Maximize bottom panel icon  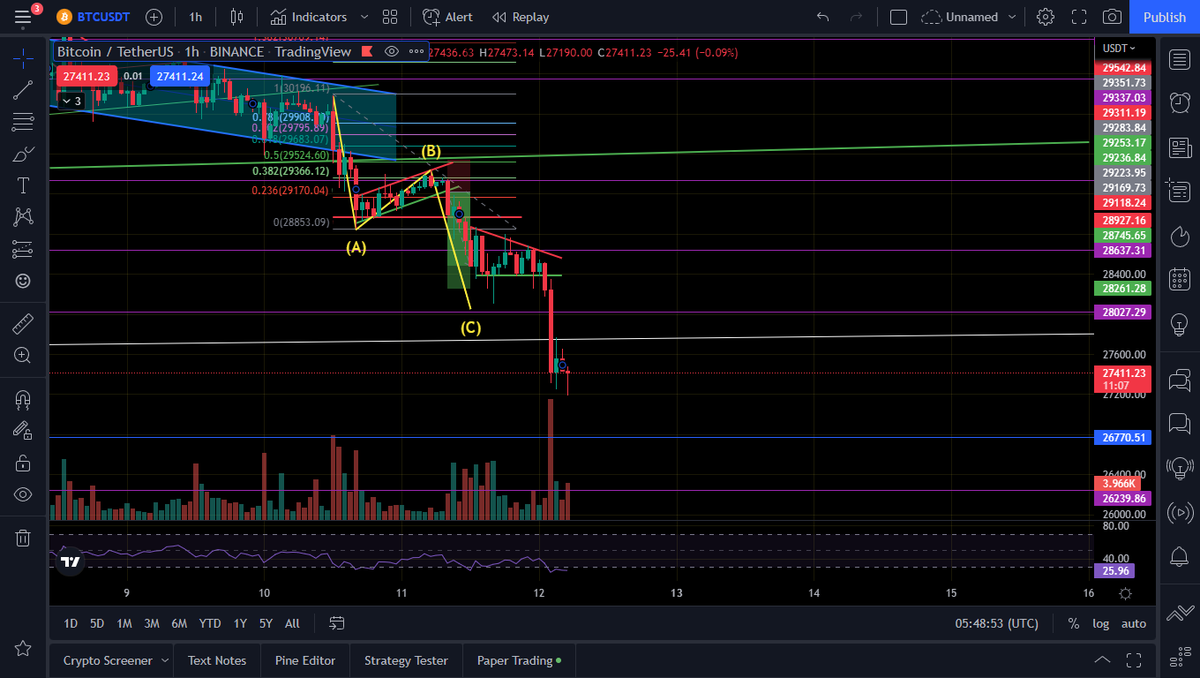pos(1134,660)
